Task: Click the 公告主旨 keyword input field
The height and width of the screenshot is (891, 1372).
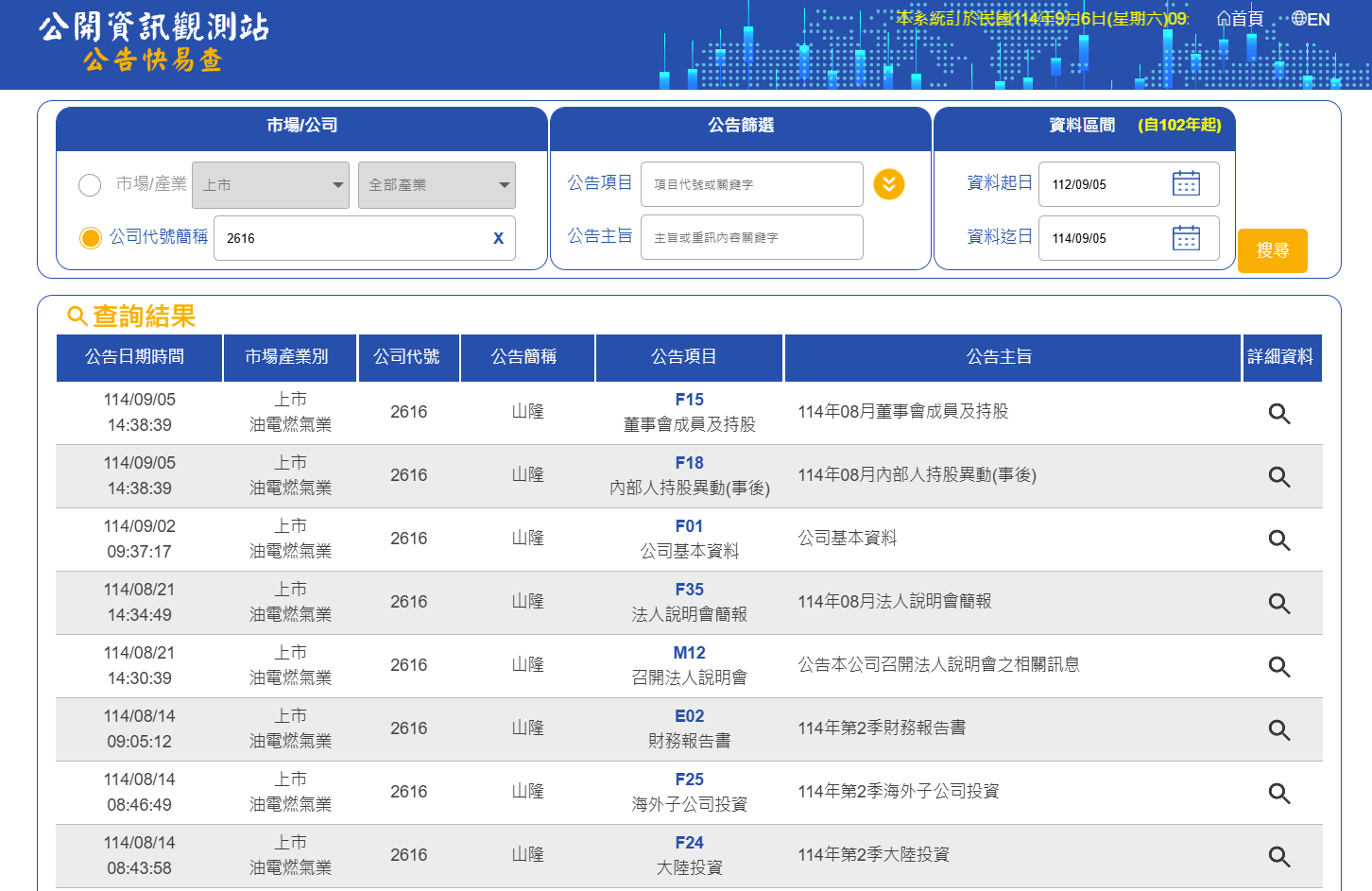Action: click(x=751, y=237)
